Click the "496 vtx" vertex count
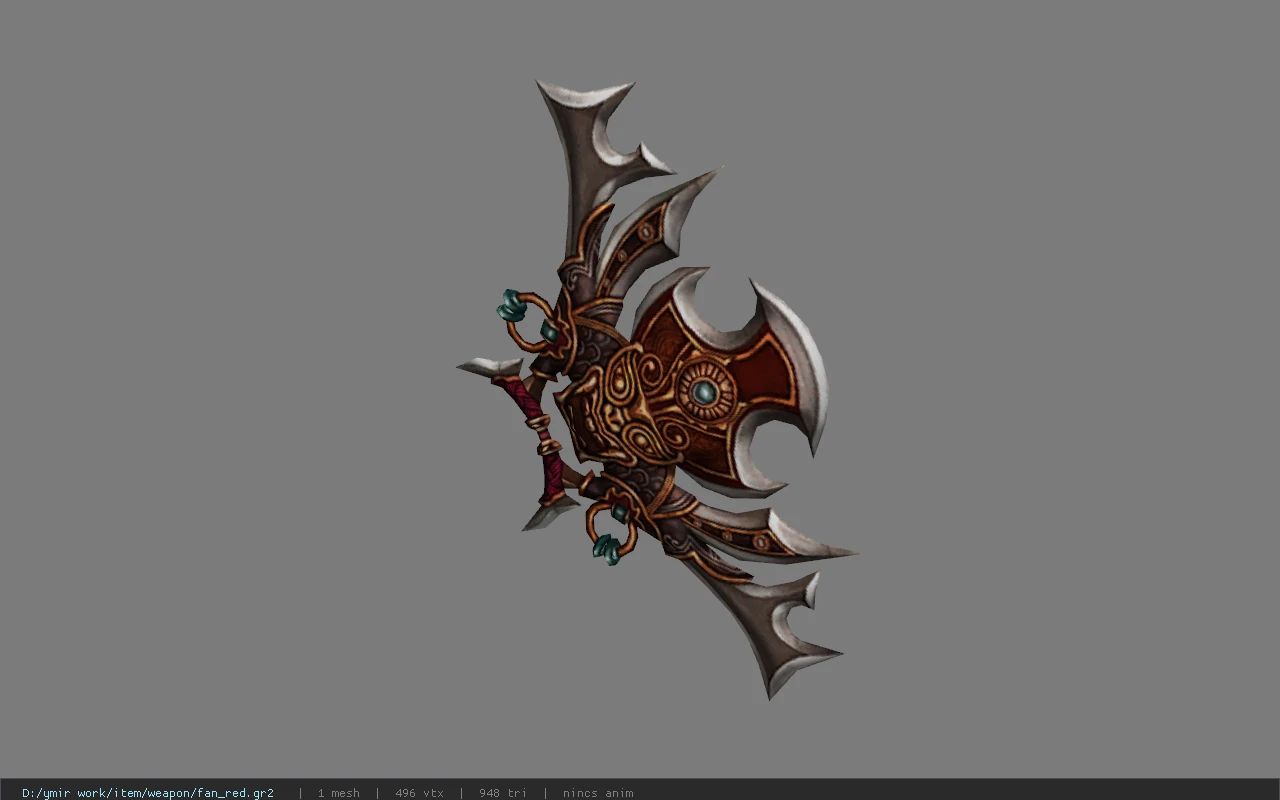This screenshot has width=1280, height=800. coord(419,793)
